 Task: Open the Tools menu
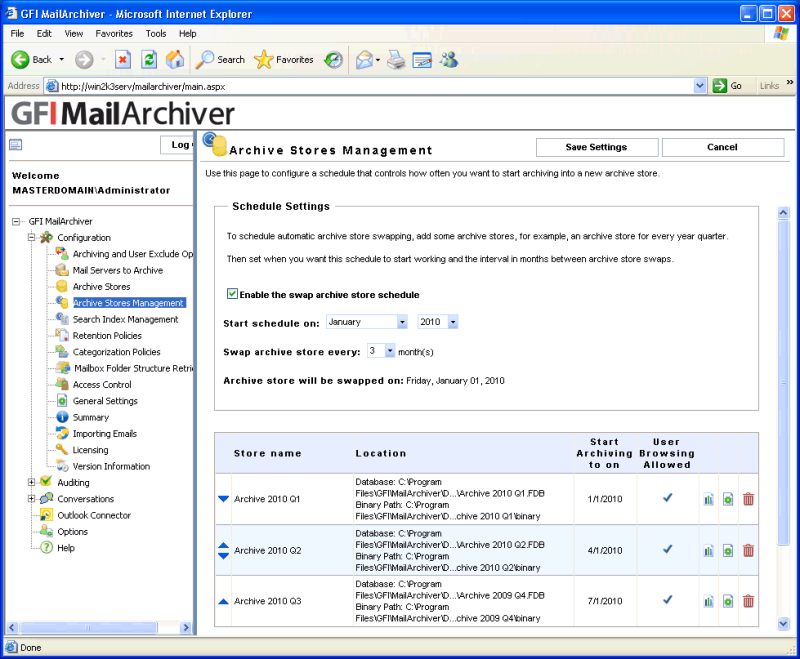click(x=156, y=34)
